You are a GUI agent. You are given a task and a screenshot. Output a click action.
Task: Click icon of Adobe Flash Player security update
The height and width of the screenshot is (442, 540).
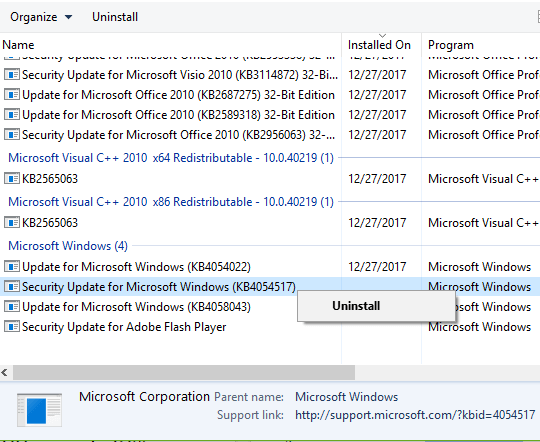coord(12,327)
